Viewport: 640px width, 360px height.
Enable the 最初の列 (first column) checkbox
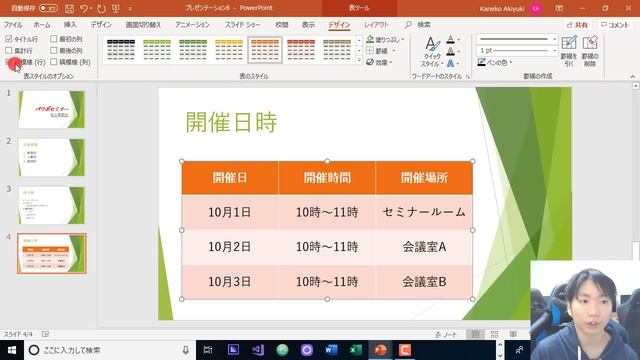(x=53, y=39)
